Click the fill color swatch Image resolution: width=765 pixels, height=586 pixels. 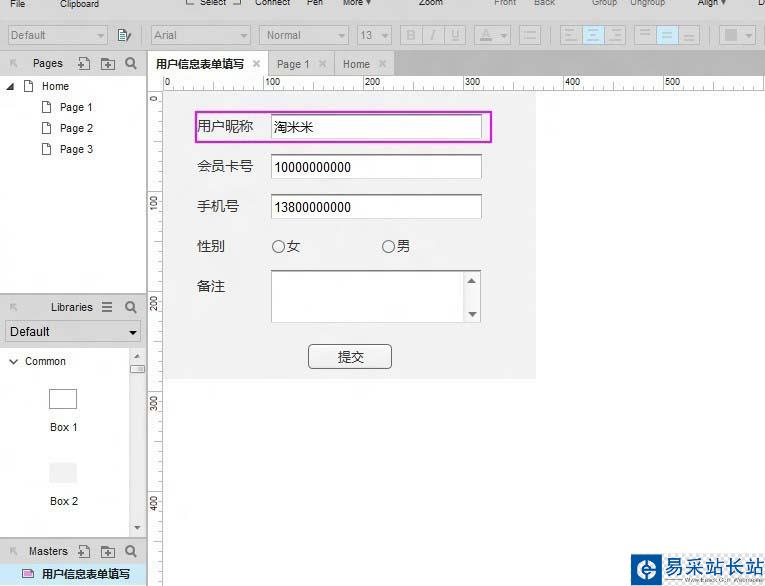pyautogui.click(x=731, y=35)
